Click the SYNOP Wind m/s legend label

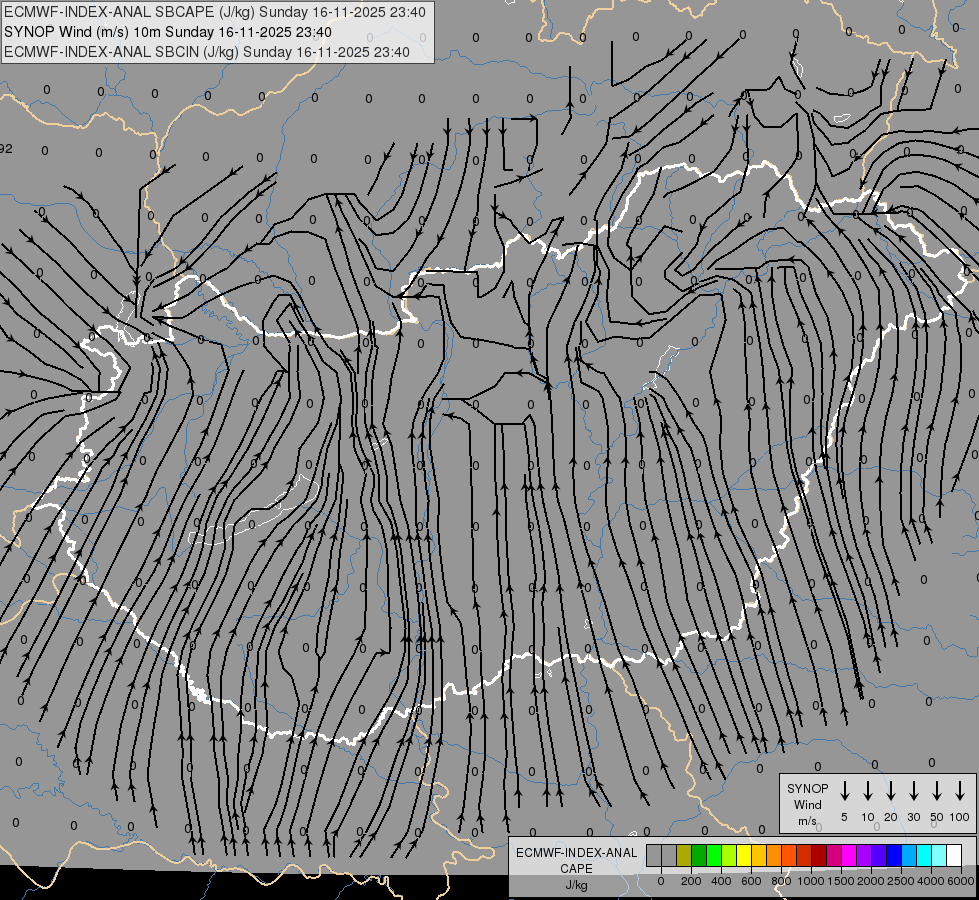pyautogui.click(x=807, y=804)
